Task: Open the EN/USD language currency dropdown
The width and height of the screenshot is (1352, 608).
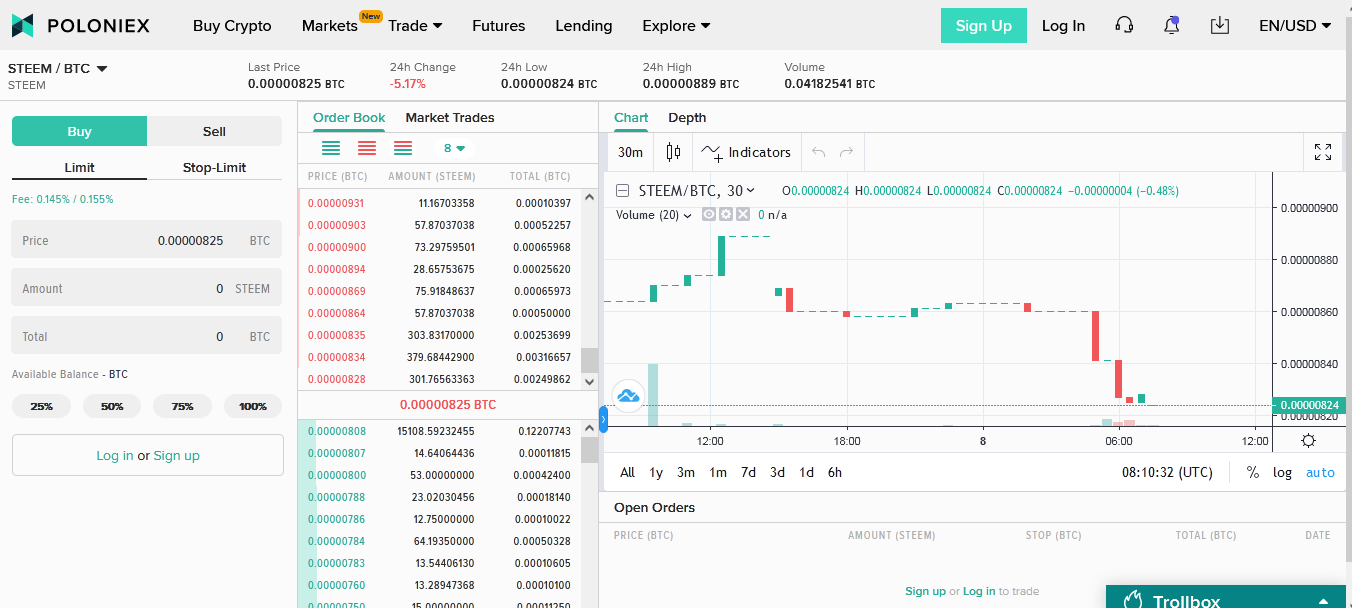Action: point(1295,26)
